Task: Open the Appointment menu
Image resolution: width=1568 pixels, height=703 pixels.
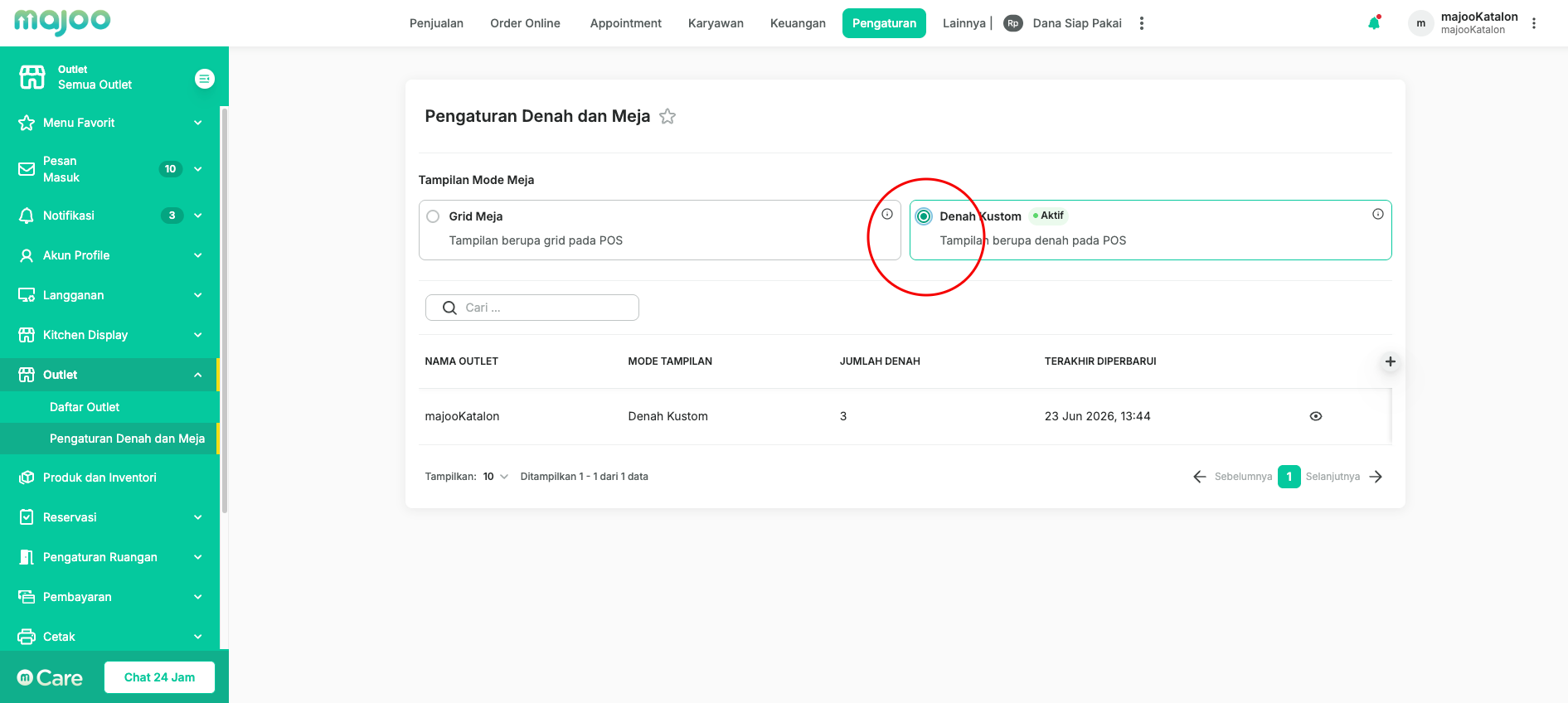Action: [x=626, y=23]
